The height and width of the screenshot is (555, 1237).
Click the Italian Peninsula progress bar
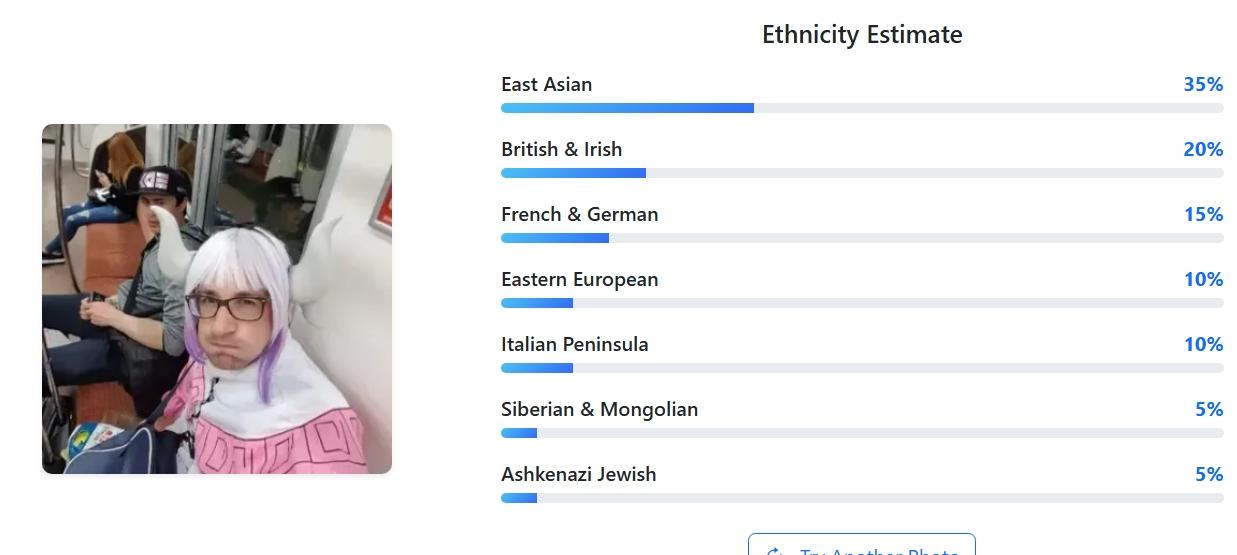[x=862, y=368]
